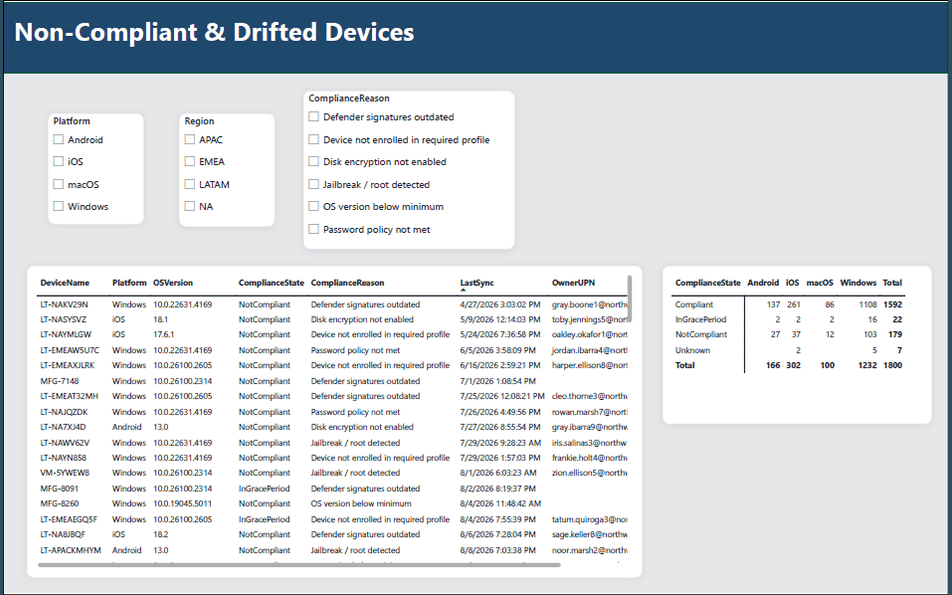
Task: Tick the LATAM region checkbox
Action: 189,184
